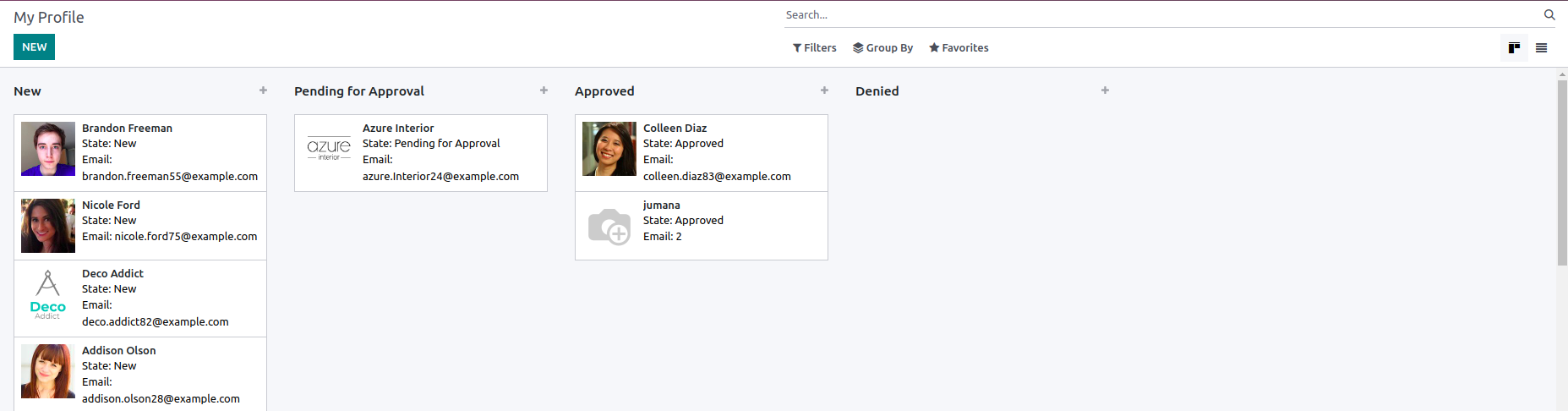Click the Deco Addict logo
Viewport: 1568px width, 411px height.
tap(48, 295)
